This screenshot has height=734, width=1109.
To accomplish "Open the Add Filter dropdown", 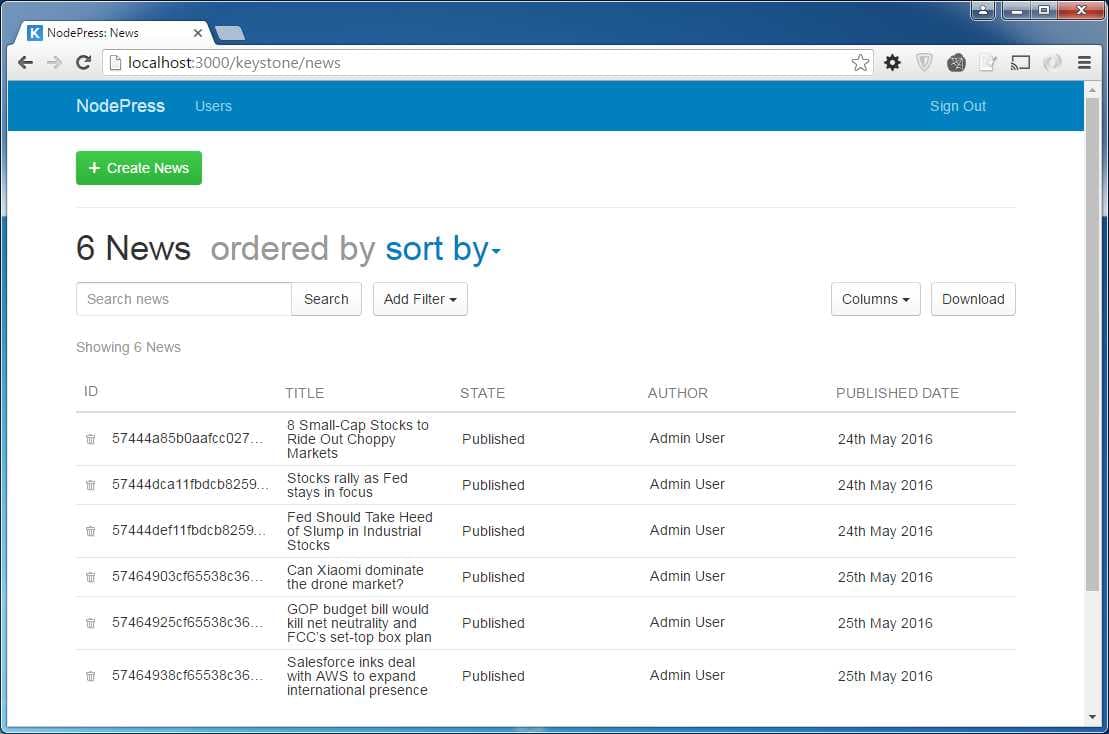I will click(x=420, y=299).
